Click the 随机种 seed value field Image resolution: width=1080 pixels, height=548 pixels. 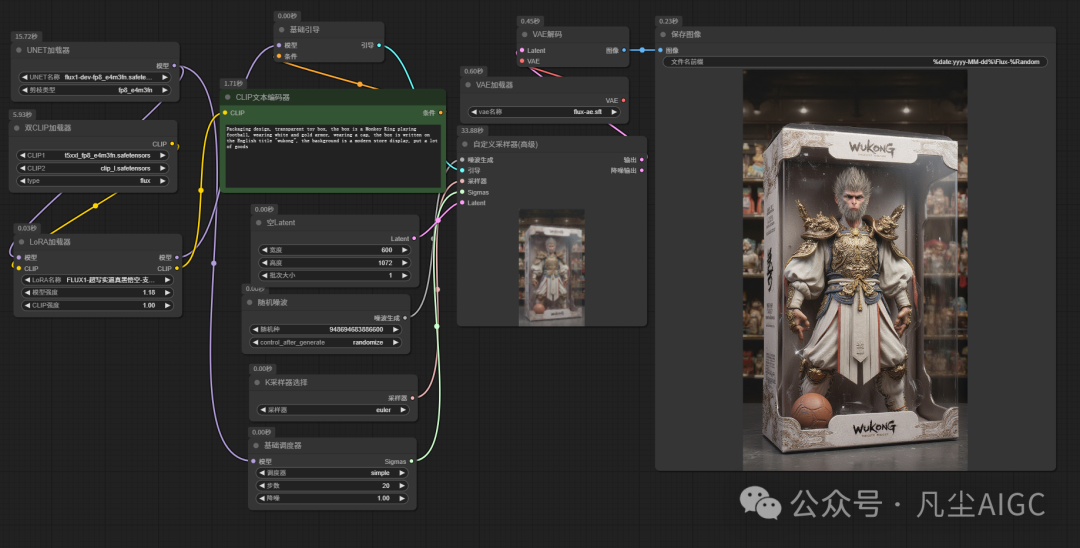pyautogui.click(x=326, y=330)
